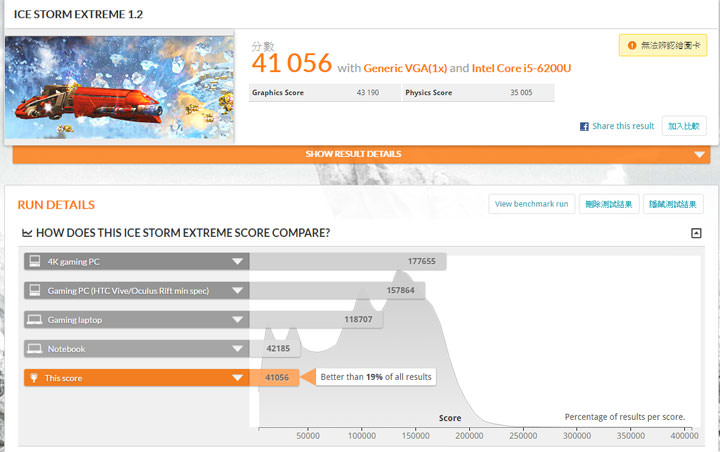Viewport: 720px width, 452px height.
Task: Collapse the score comparison section
Action: coord(696,233)
